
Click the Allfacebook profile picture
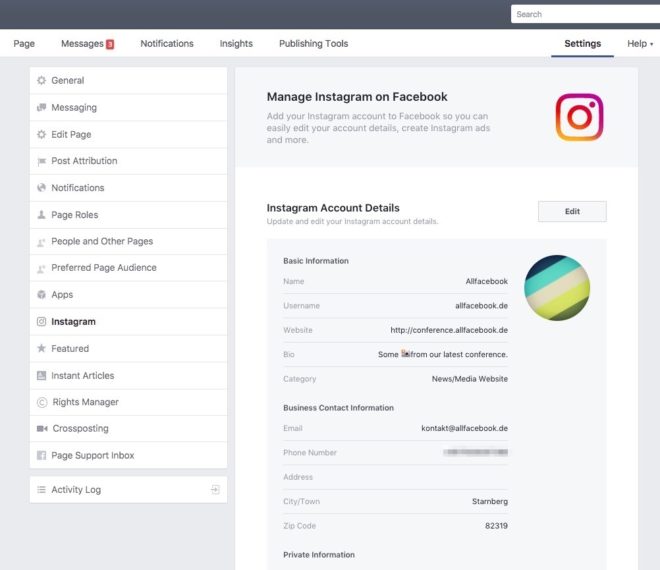coord(557,288)
